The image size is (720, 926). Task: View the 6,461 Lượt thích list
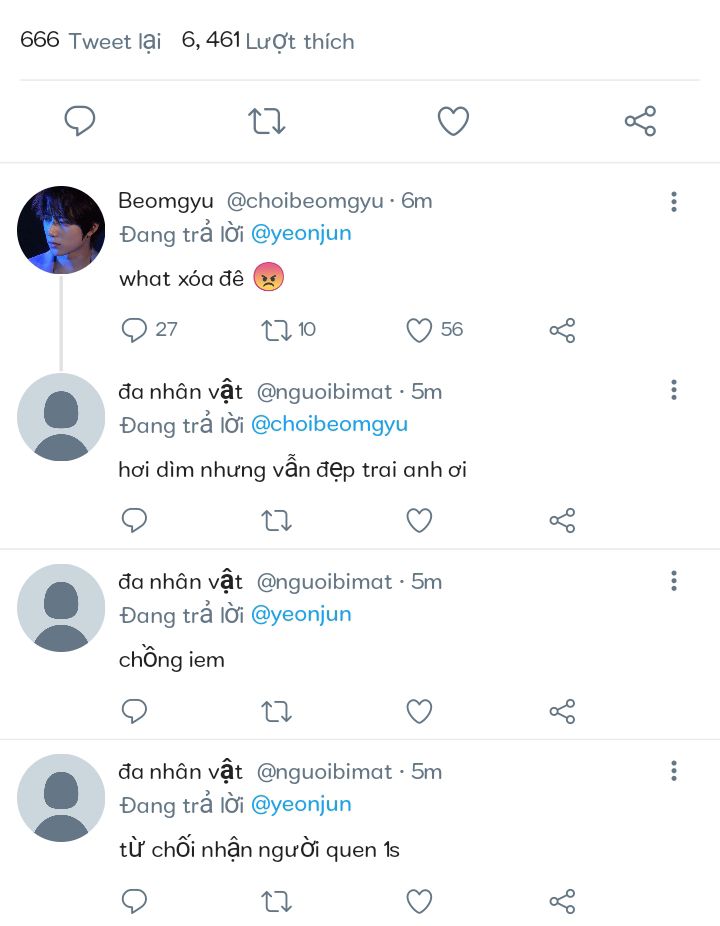coord(268,41)
